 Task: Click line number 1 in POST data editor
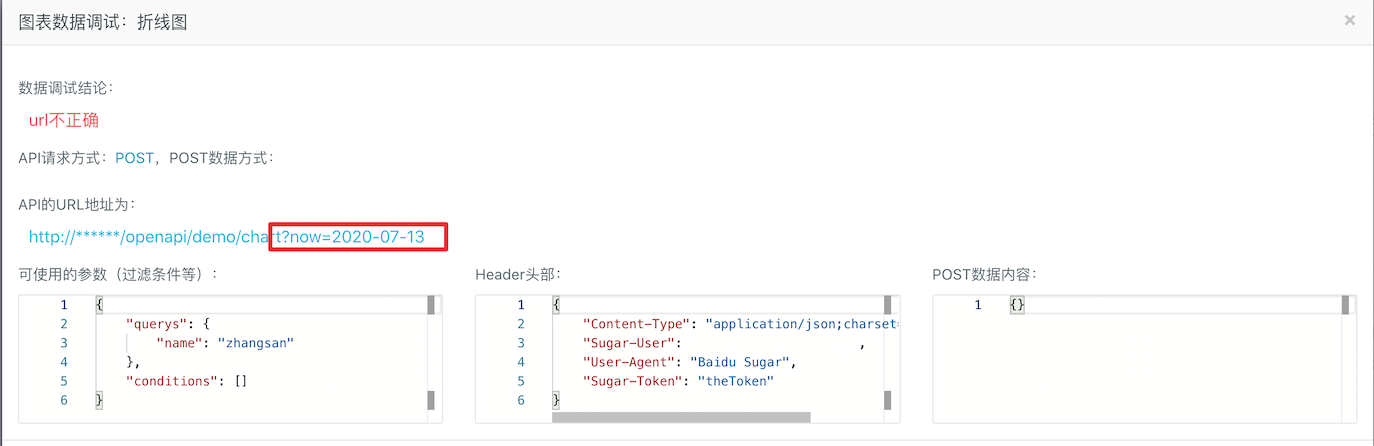pos(977,305)
